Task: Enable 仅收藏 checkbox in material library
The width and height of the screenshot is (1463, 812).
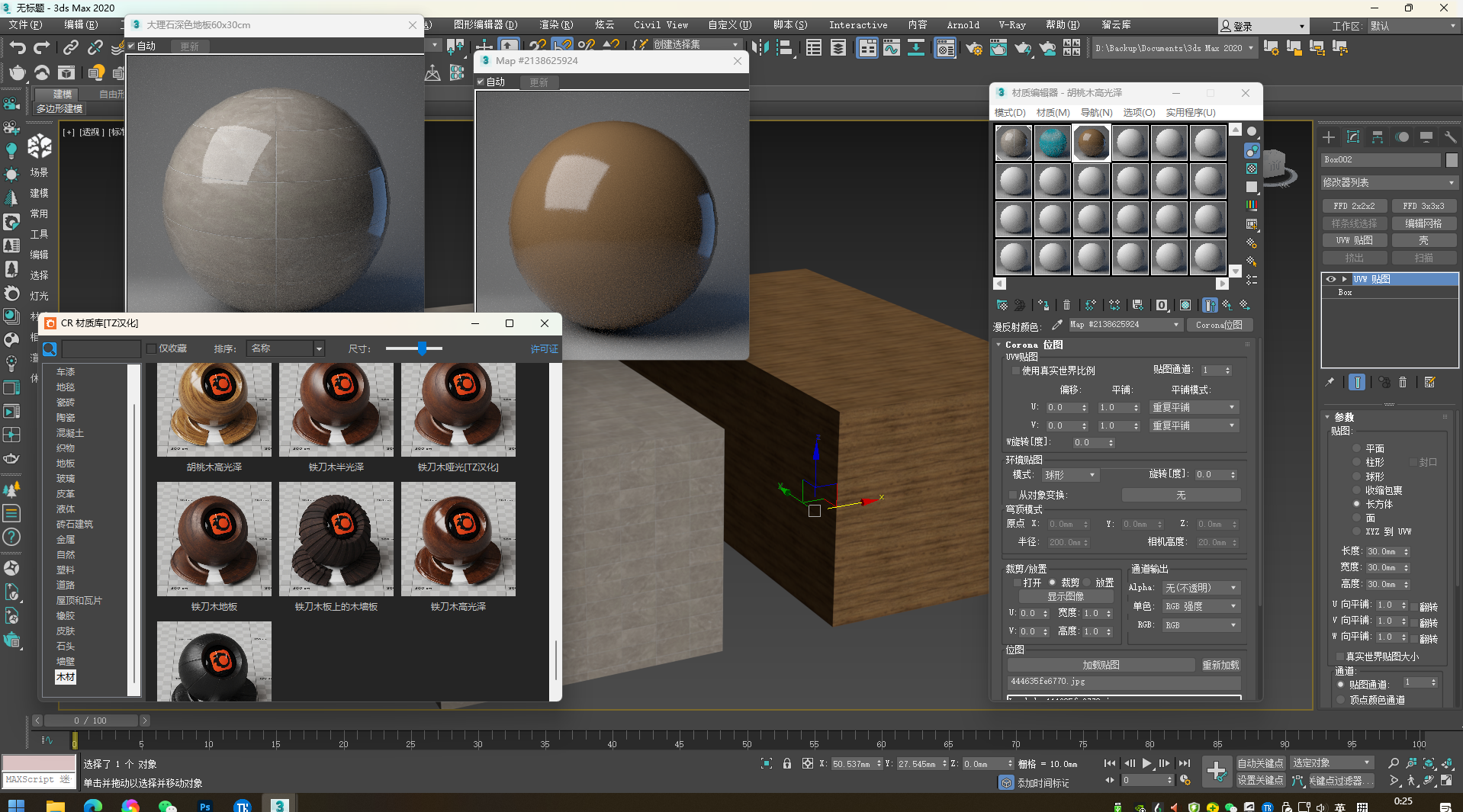Action: [x=151, y=348]
